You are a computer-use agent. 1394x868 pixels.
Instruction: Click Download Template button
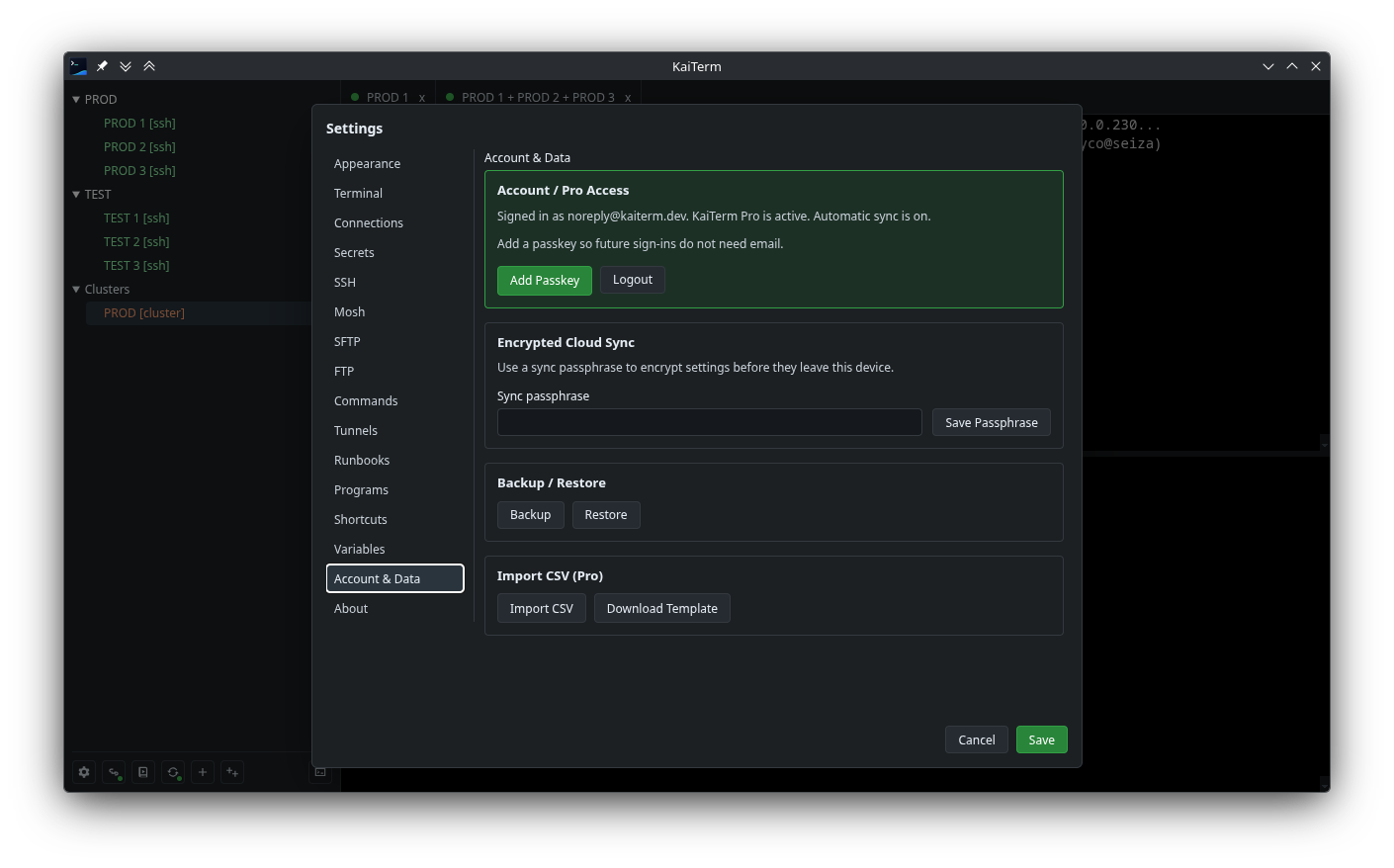662,608
